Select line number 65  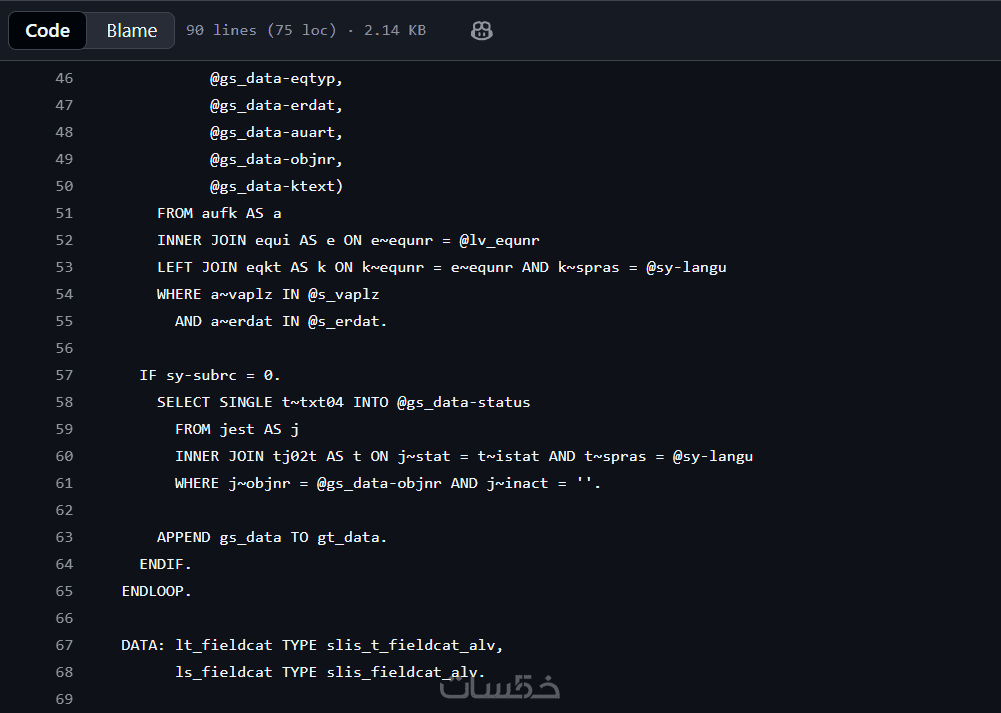pos(64,591)
